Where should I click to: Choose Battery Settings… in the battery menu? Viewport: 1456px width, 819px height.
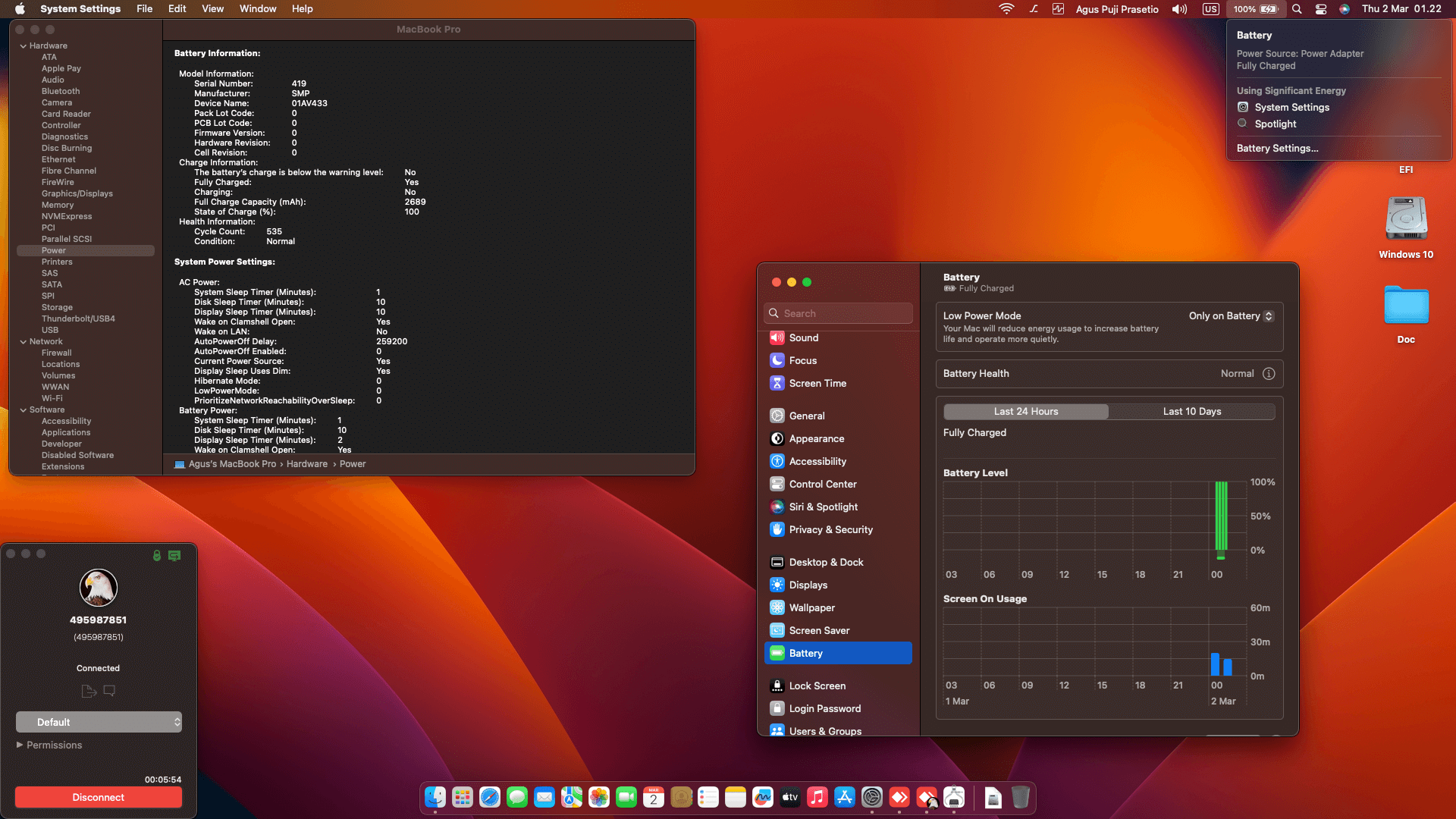click(x=1277, y=148)
